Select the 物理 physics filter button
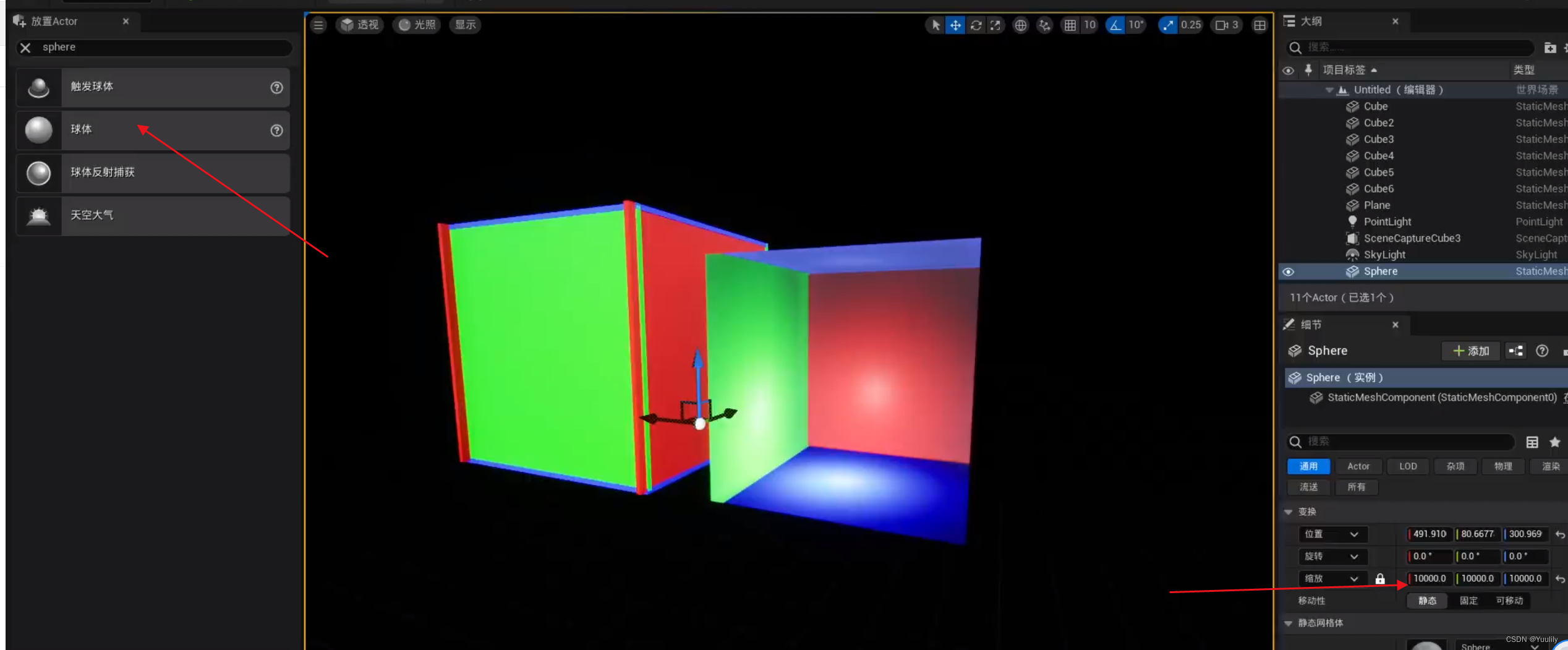Viewport: 1568px width, 650px height. pos(1503,466)
